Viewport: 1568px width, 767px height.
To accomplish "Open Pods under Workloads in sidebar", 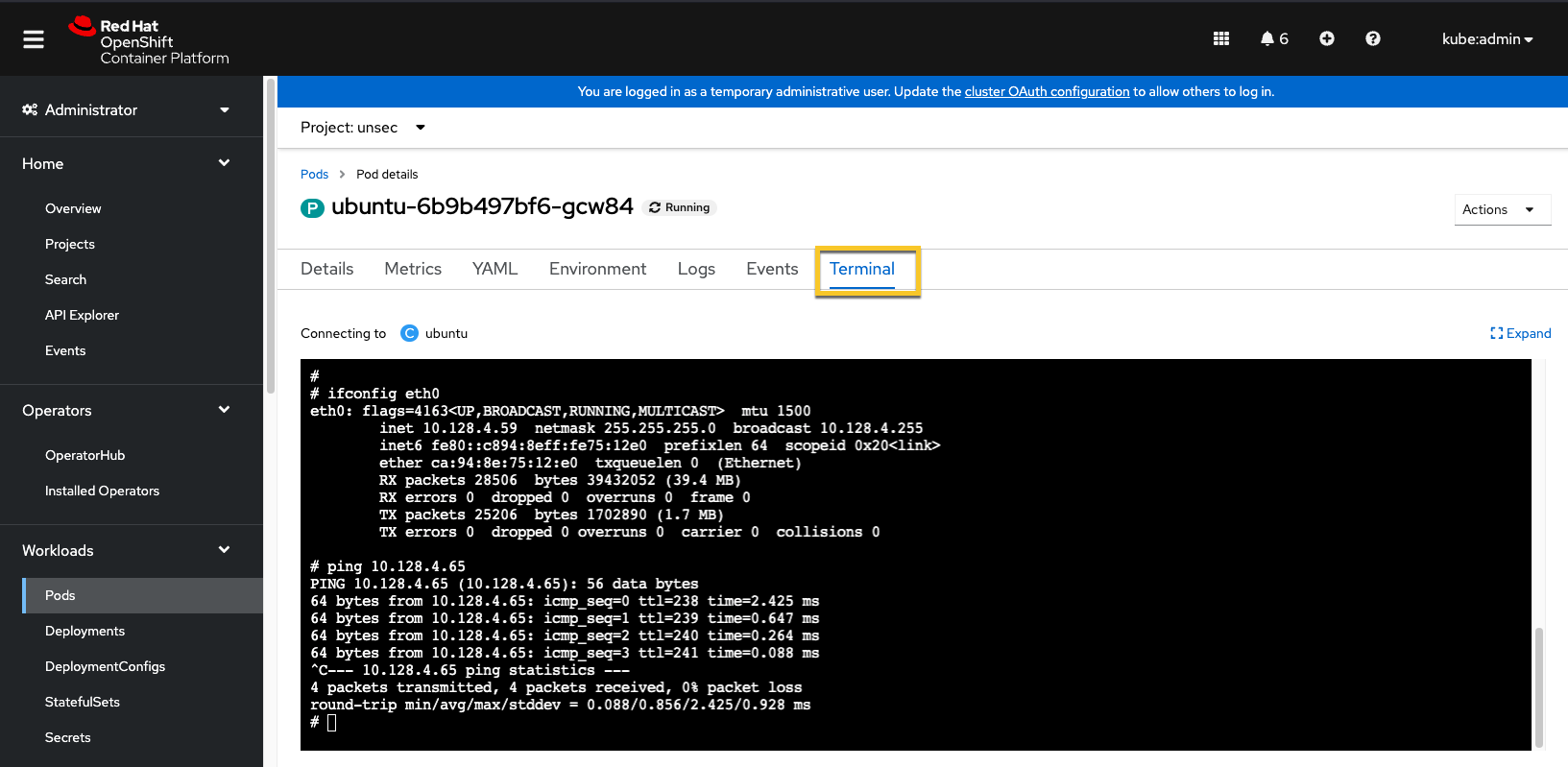I will pyautogui.click(x=142, y=596).
